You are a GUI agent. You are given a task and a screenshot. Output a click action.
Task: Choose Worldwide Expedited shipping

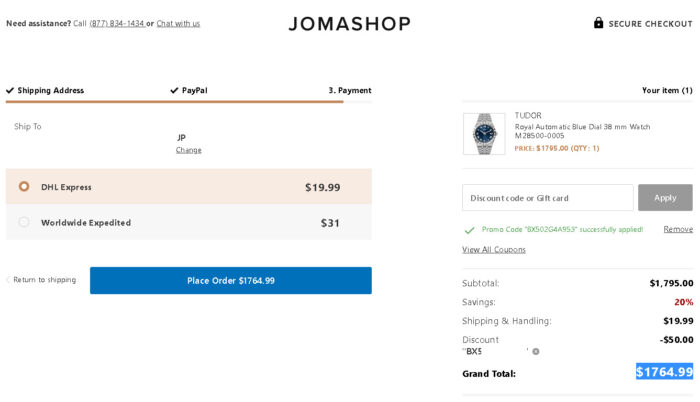(x=24, y=222)
